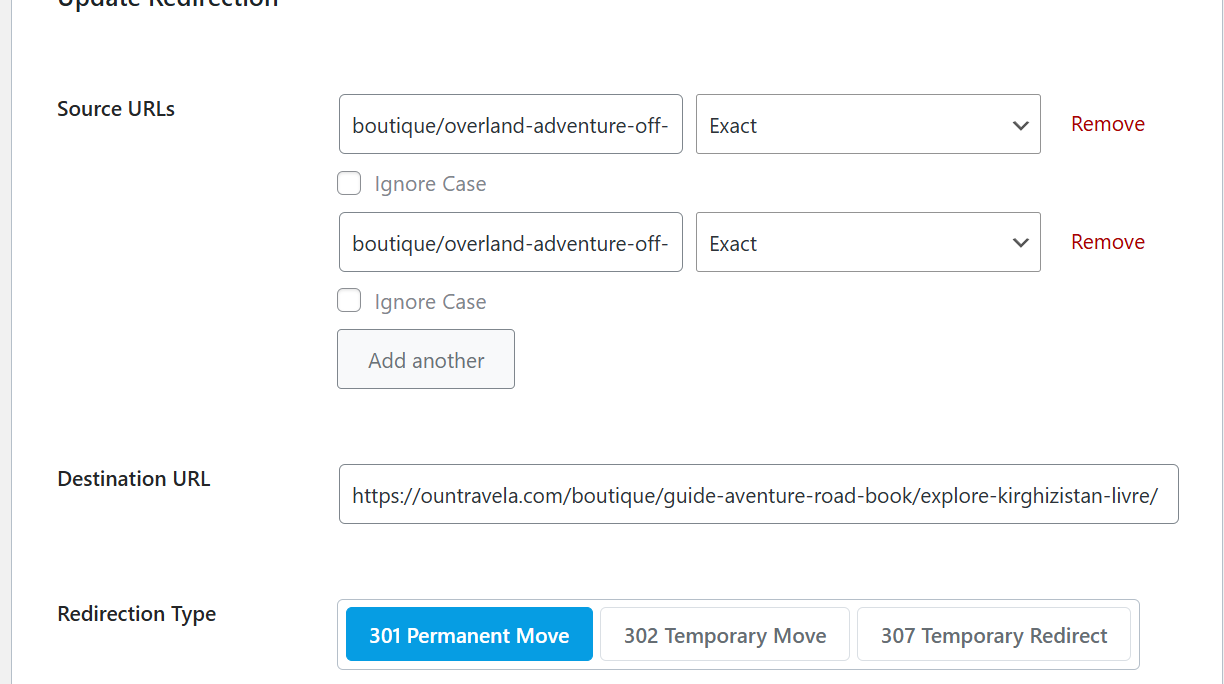Screen dimensions: 1224x684
Task: Select 301 Permanent Move redirection type
Action: click(469, 635)
